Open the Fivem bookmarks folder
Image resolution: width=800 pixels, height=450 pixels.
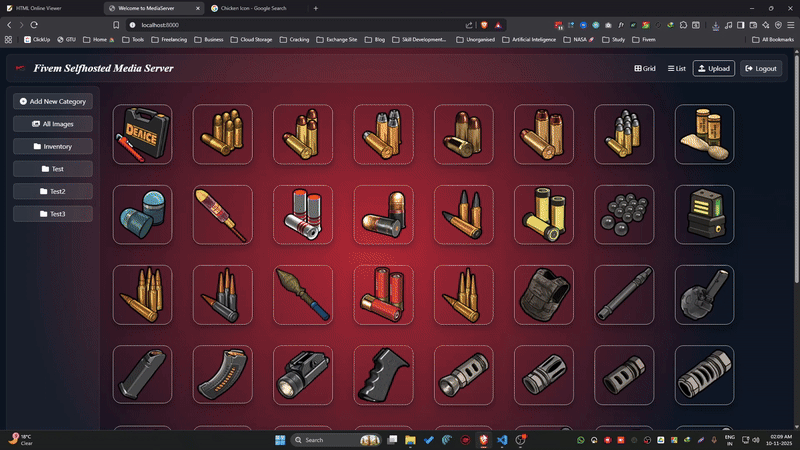(644, 39)
